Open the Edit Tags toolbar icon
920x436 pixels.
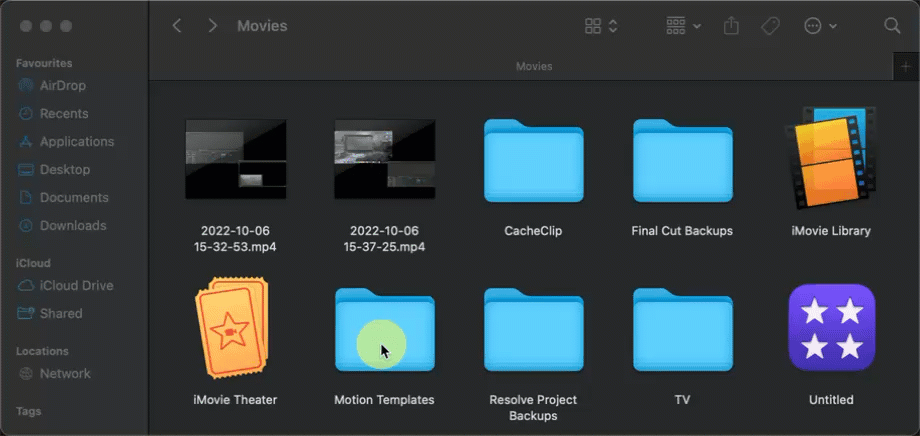[770, 26]
